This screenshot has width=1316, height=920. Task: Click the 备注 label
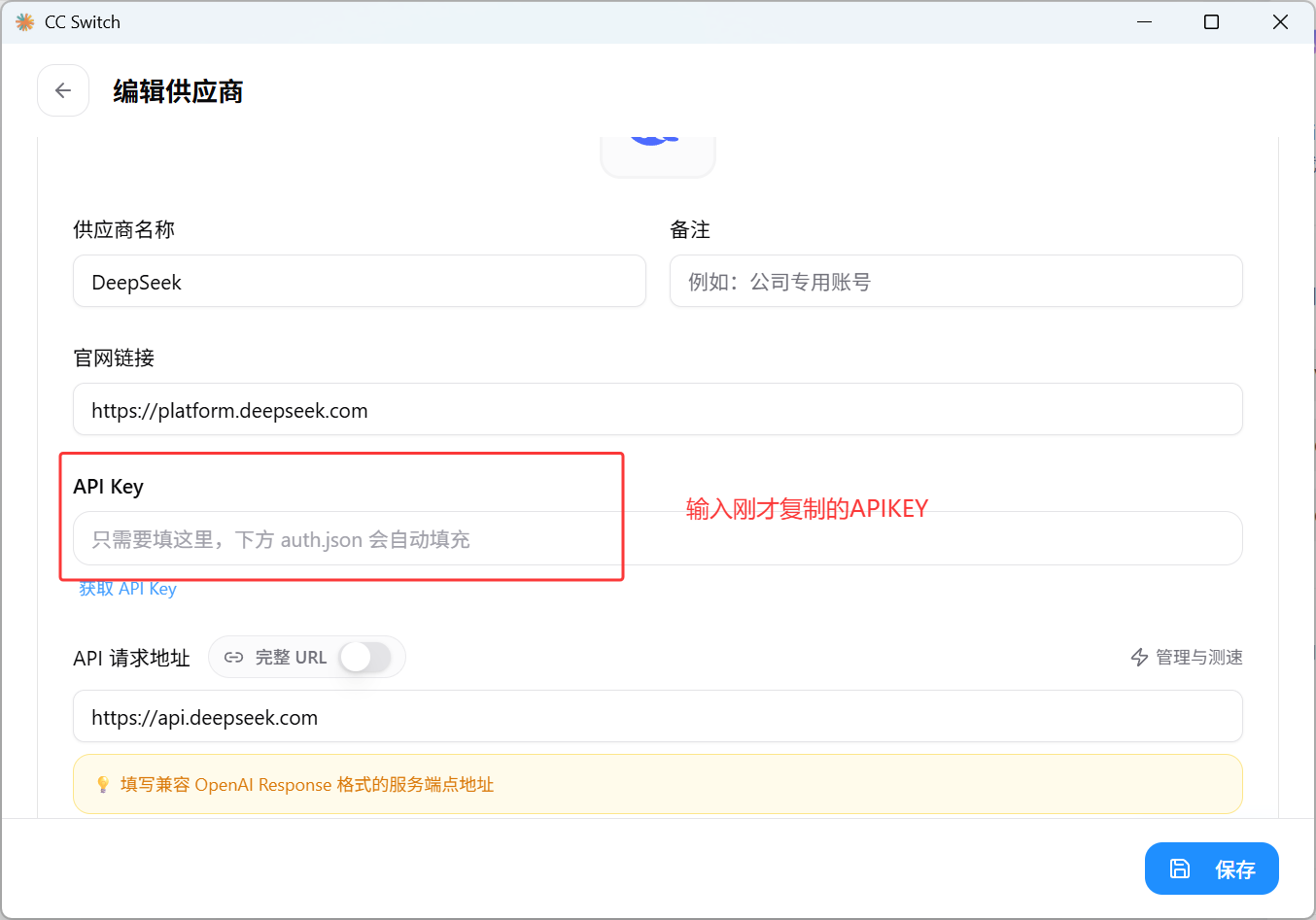[x=690, y=230]
